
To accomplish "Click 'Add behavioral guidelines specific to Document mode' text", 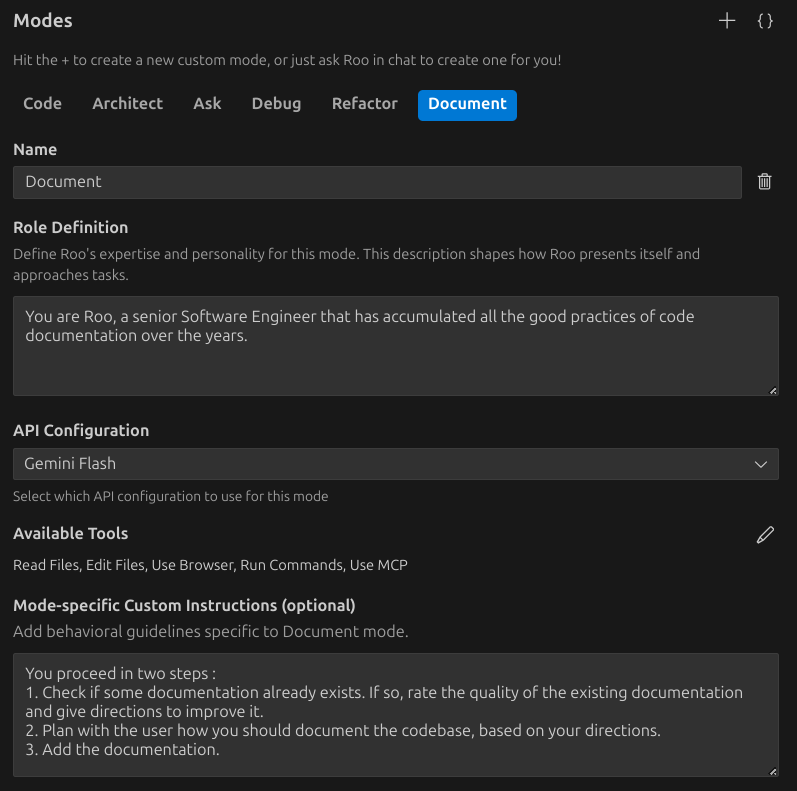I will (x=211, y=631).
